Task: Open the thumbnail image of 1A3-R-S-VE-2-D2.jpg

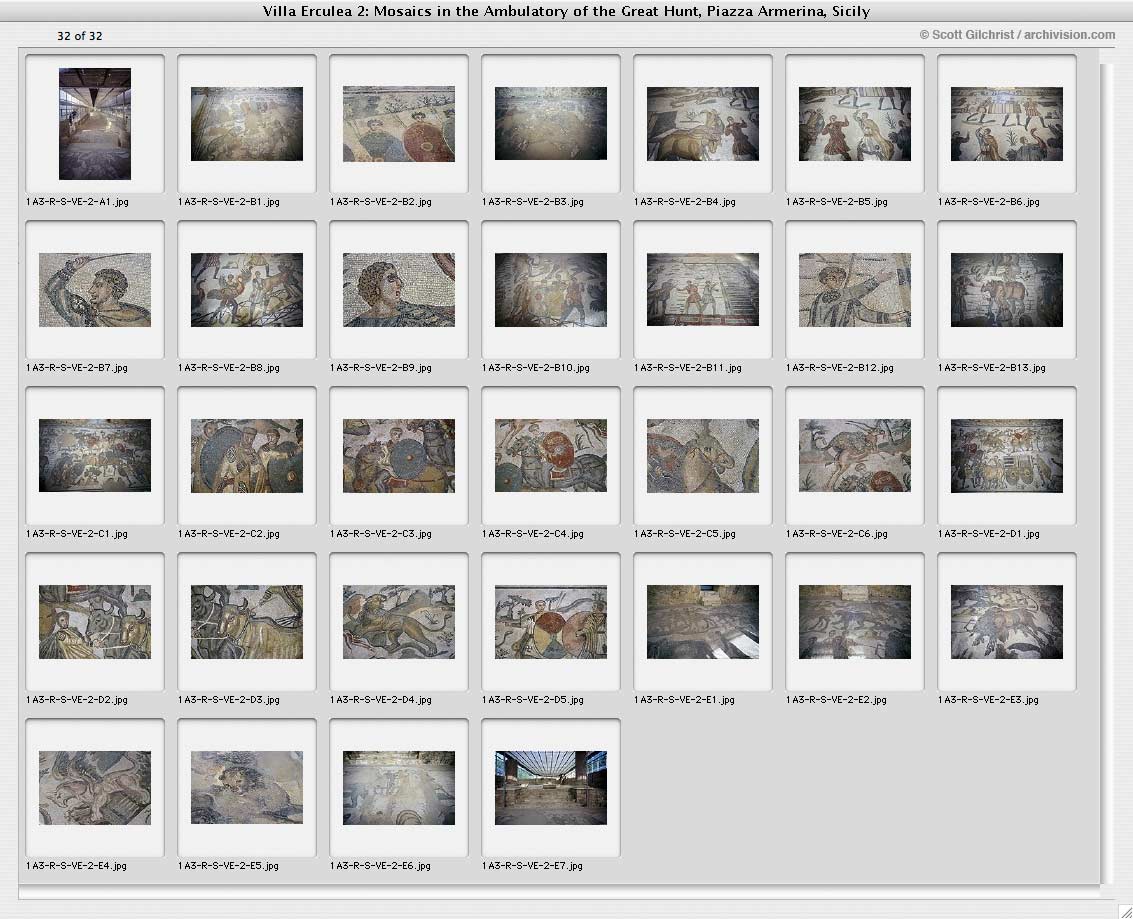Action: coord(95,622)
